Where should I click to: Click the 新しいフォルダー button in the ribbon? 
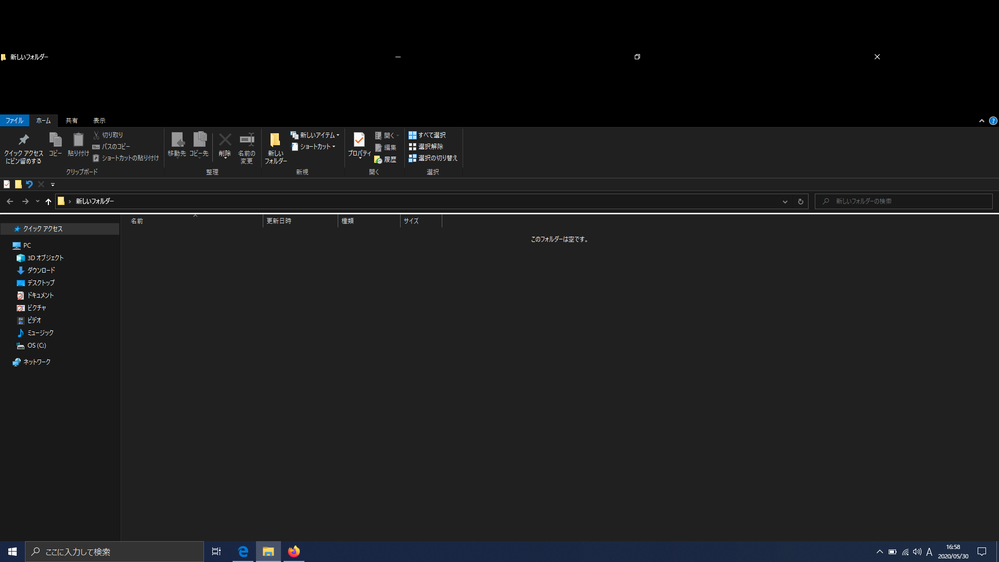[275, 148]
